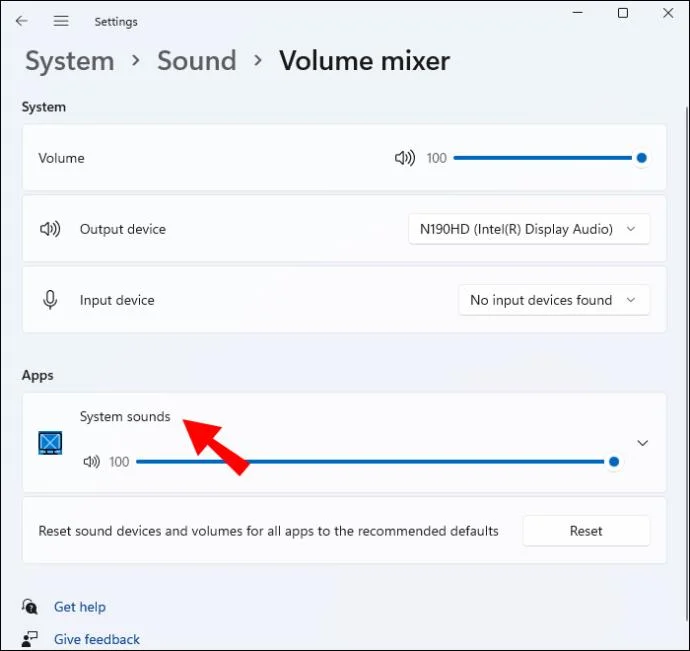Close the Settings window
690x651 pixels.
point(668,13)
